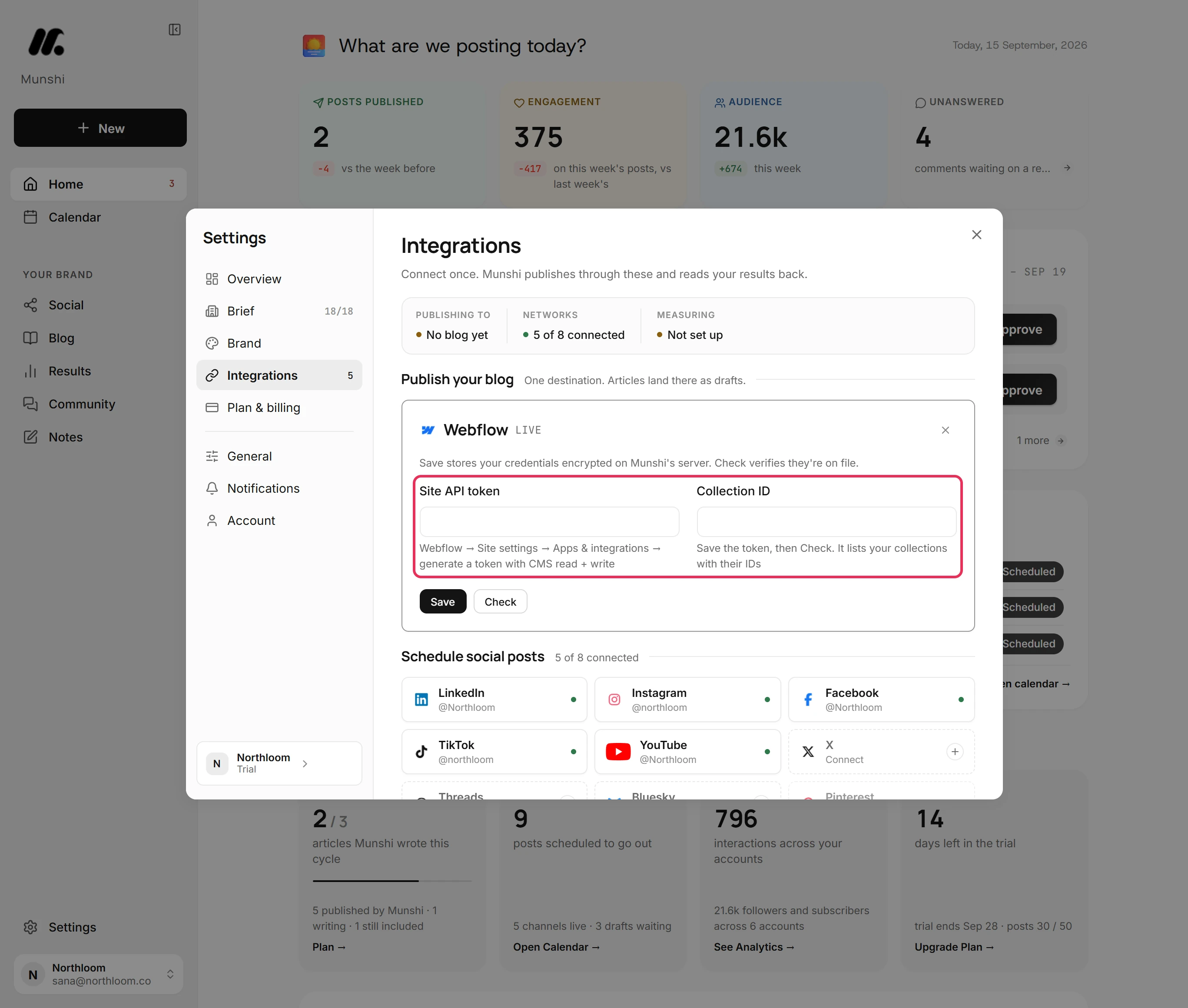Viewport: 1188px width, 1008px height.
Task: Follow the Open Calendar link
Action: [x=556, y=947]
